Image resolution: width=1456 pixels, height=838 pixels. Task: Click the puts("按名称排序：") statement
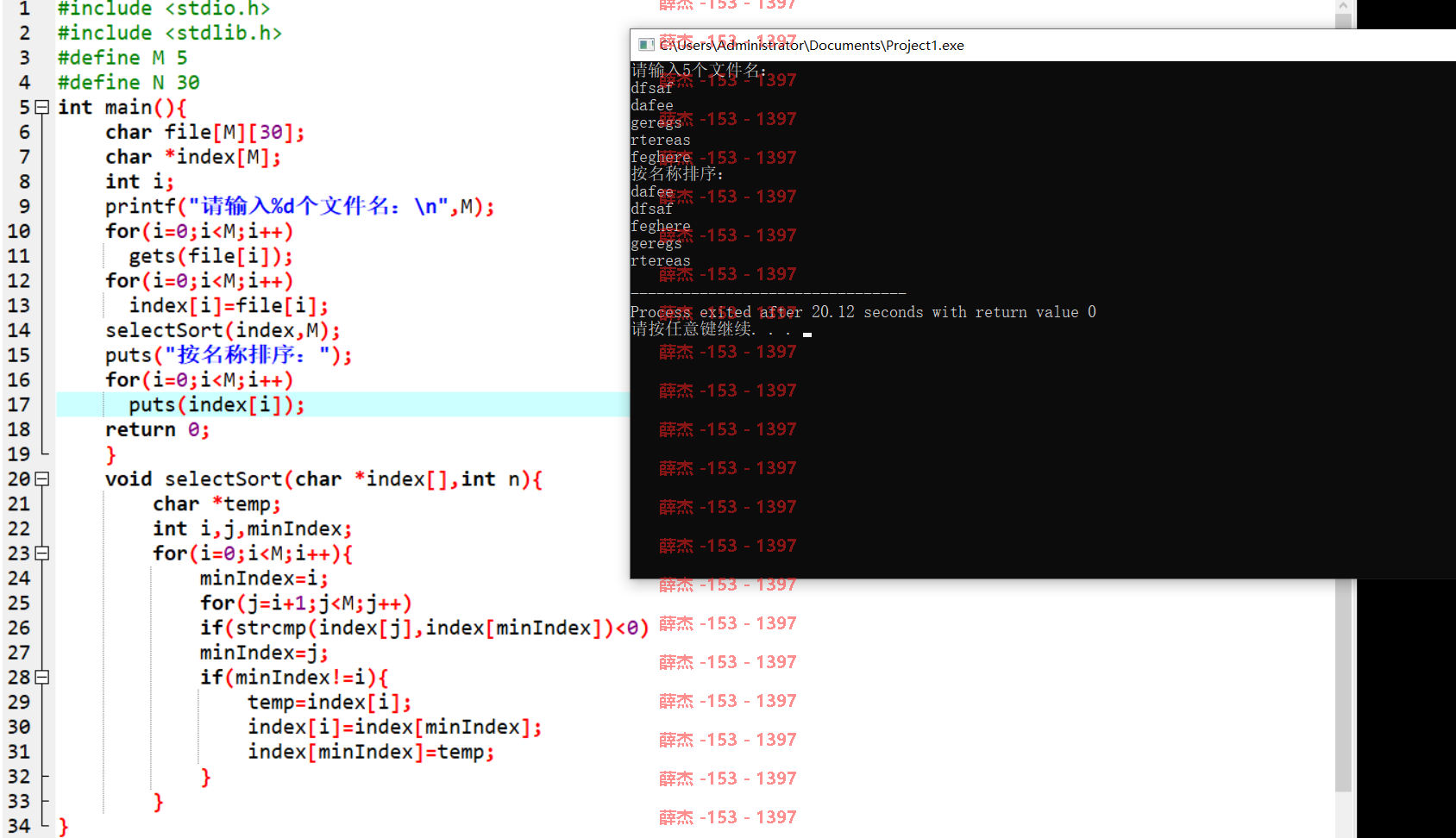pos(229,355)
